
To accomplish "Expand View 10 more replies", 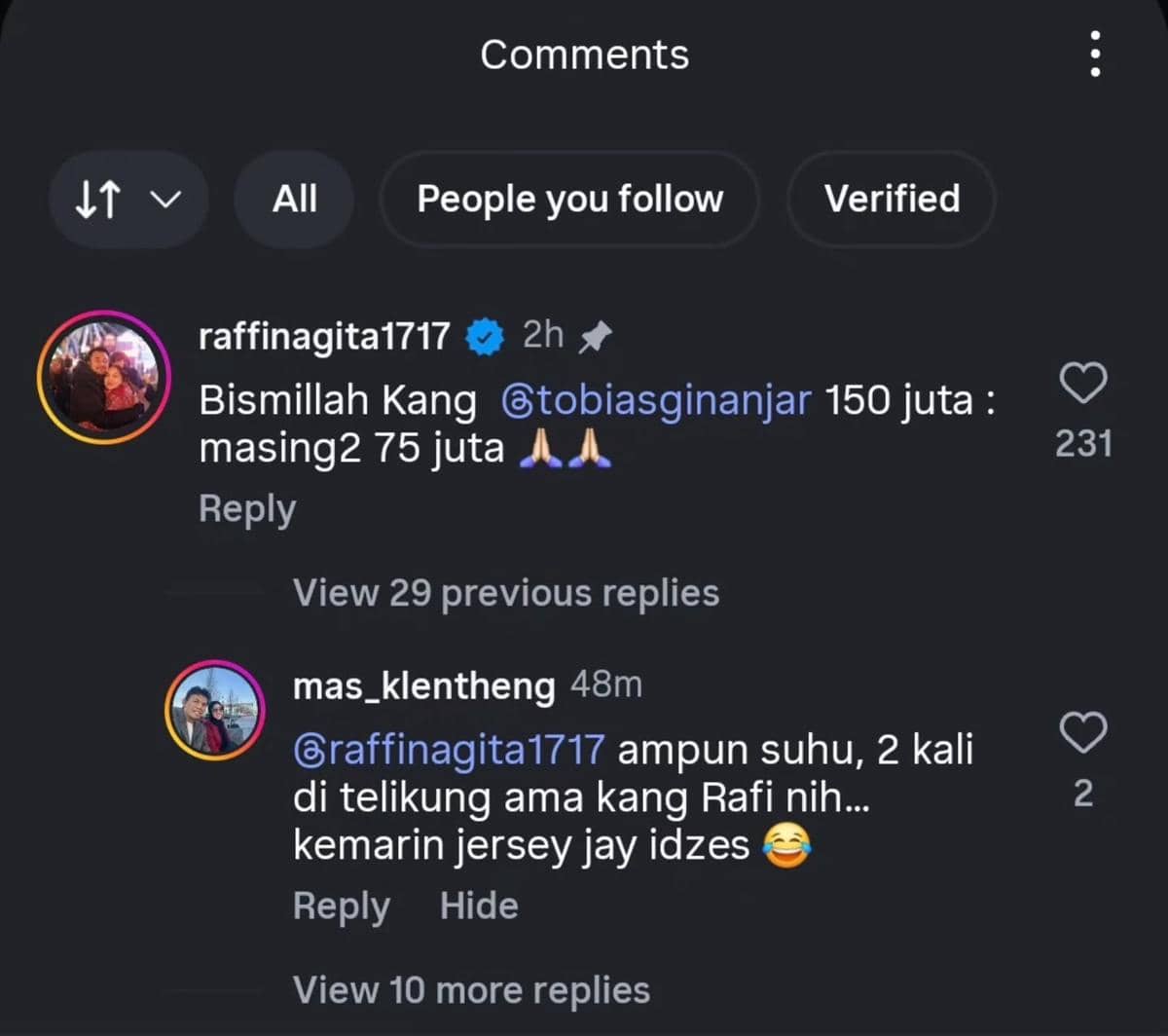I will (471, 989).
